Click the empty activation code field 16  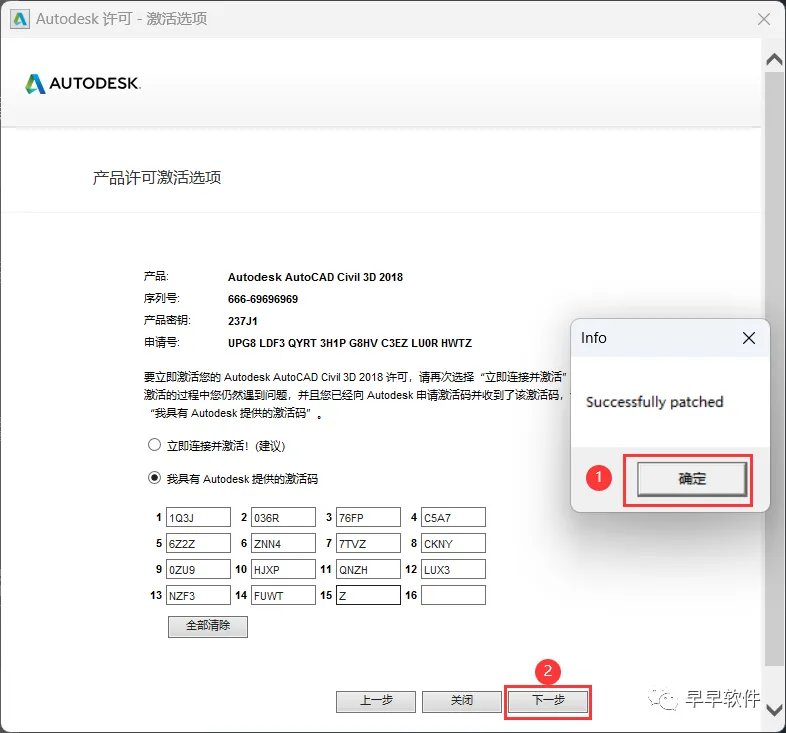pyautogui.click(x=453, y=596)
